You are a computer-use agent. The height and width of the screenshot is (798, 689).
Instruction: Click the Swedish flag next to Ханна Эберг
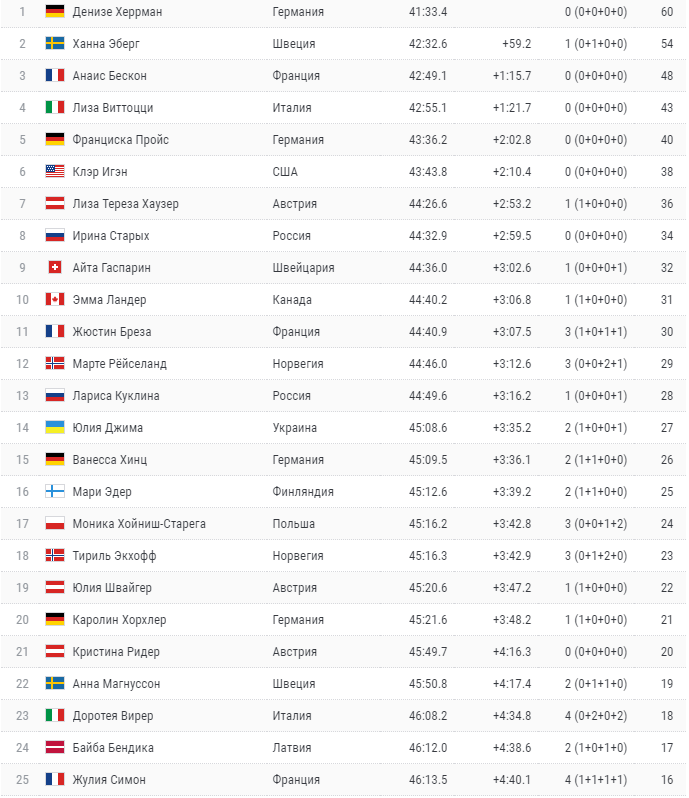[55, 44]
